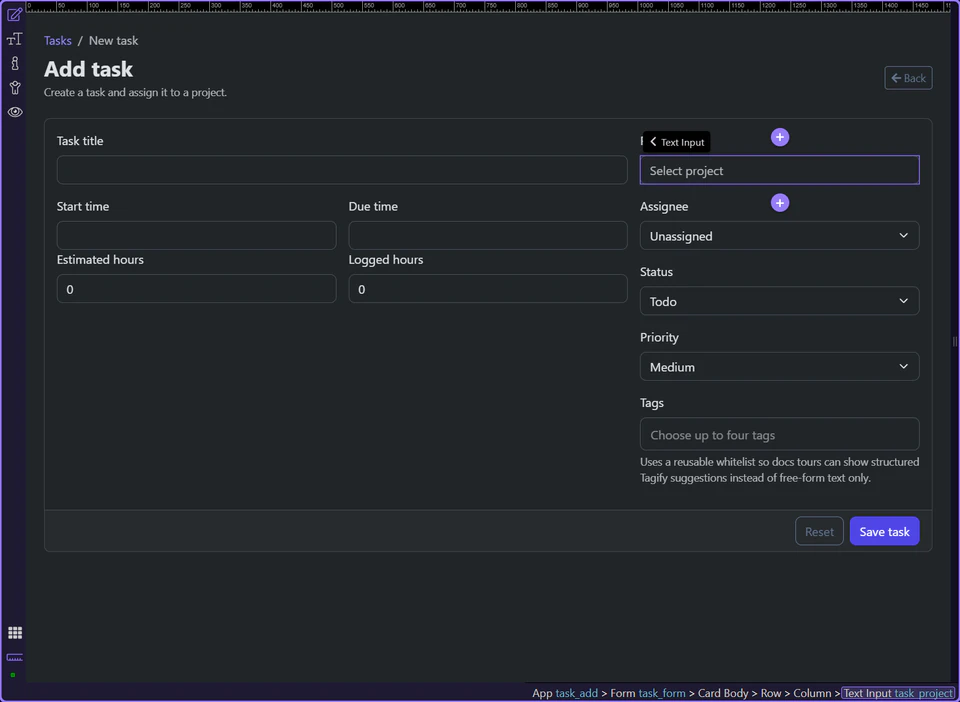Select the typography (TT) tool in the sidebar
The height and width of the screenshot is (702, 960).
pyautogui.click(x=14, y=38)
